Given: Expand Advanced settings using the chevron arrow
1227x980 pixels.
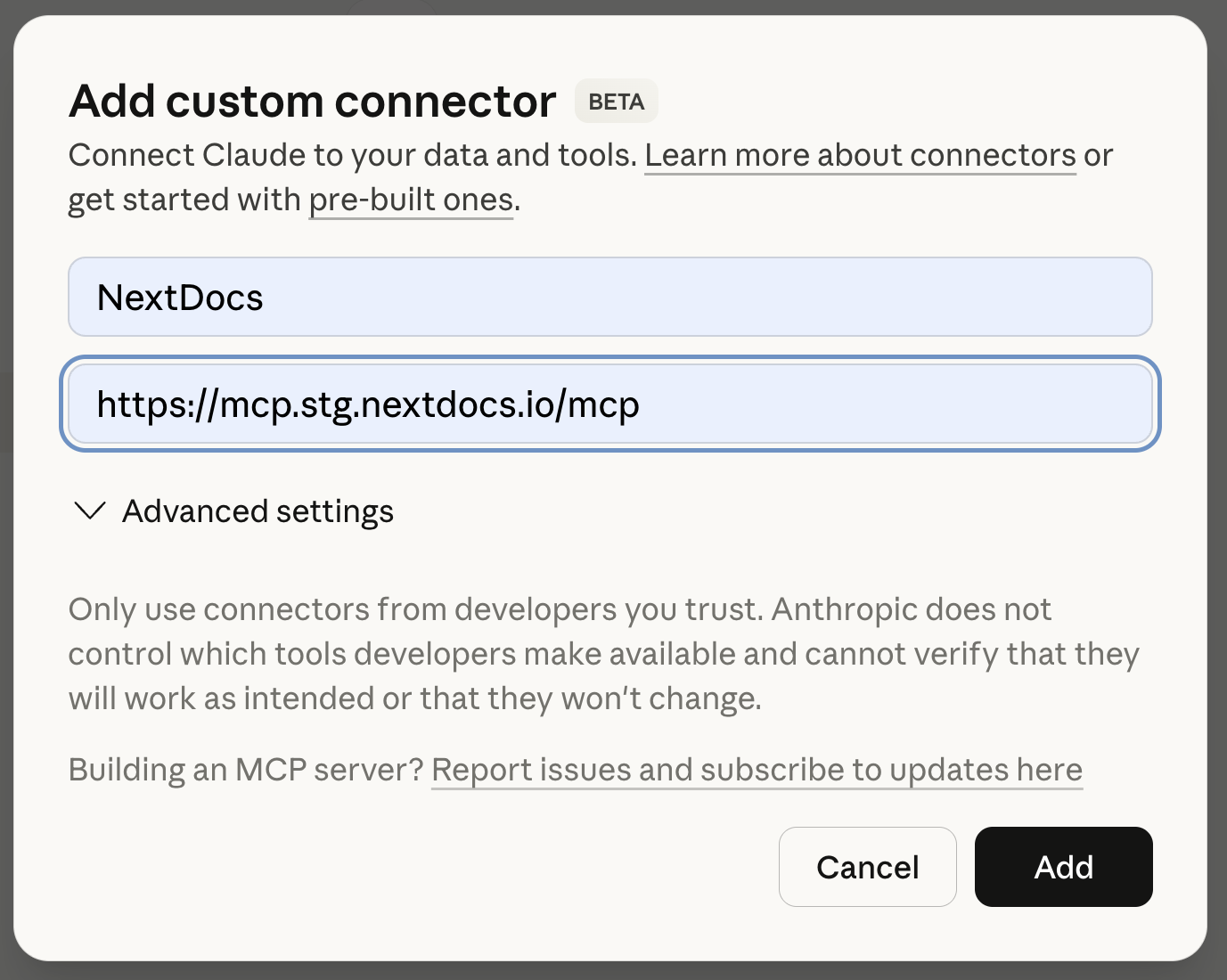Looking at the screenshot, I should tap(90, 511).
